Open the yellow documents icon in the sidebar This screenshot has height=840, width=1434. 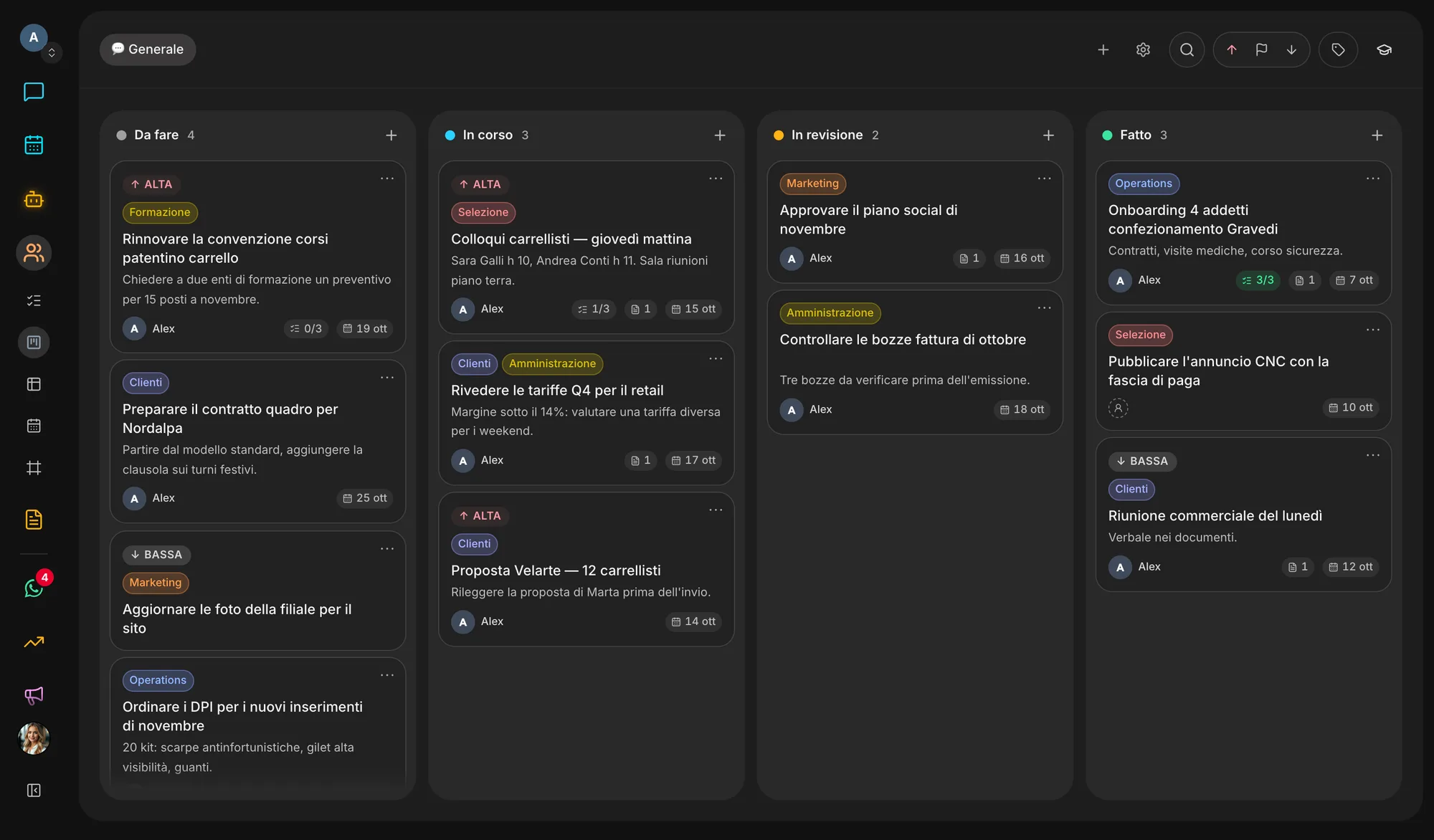pos(34,520)
